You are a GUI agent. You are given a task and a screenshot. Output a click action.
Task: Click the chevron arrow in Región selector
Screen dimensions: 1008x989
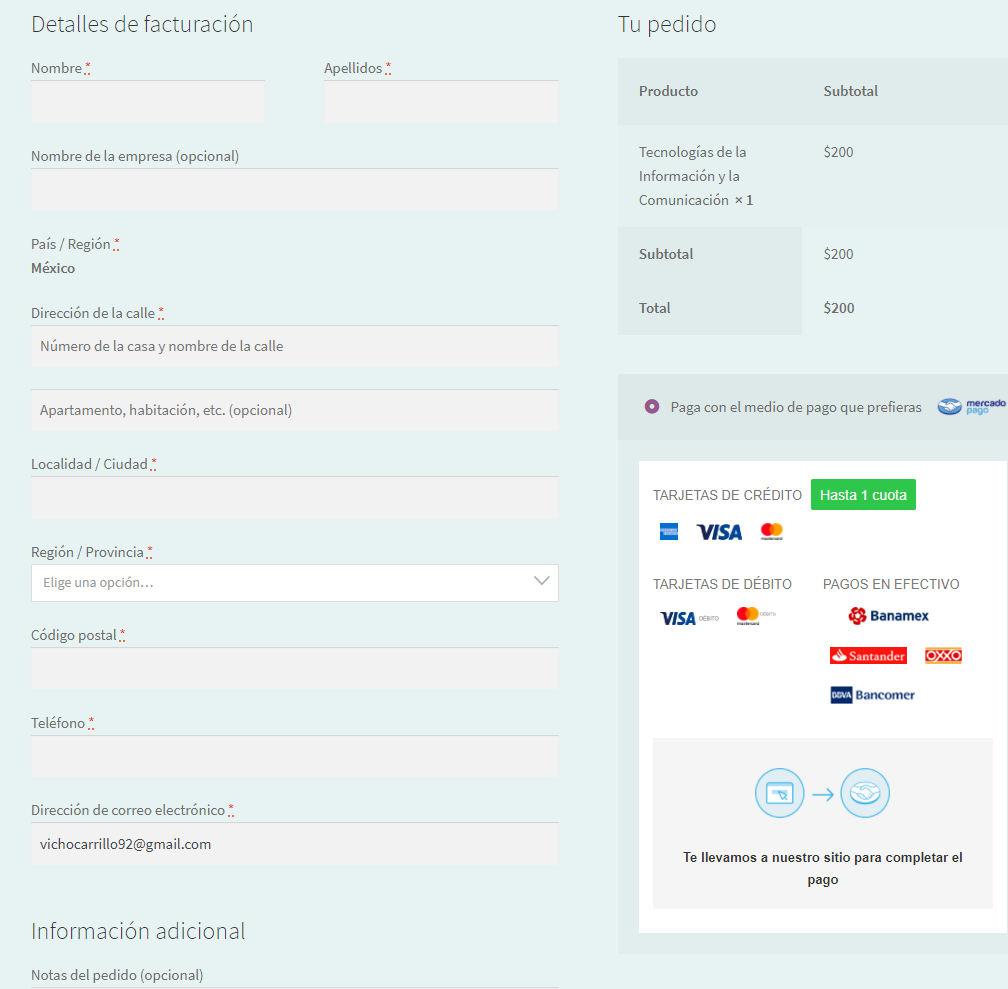pyautogui.click(x=542, y=582)
